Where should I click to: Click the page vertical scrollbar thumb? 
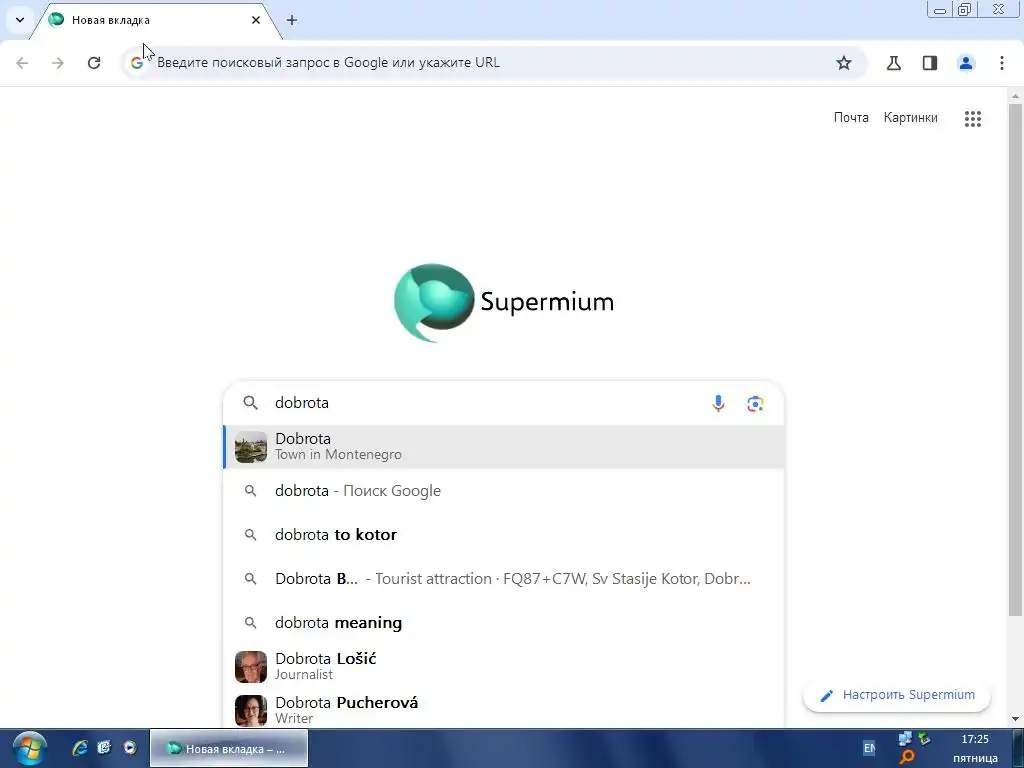[x=1015, y=359]
